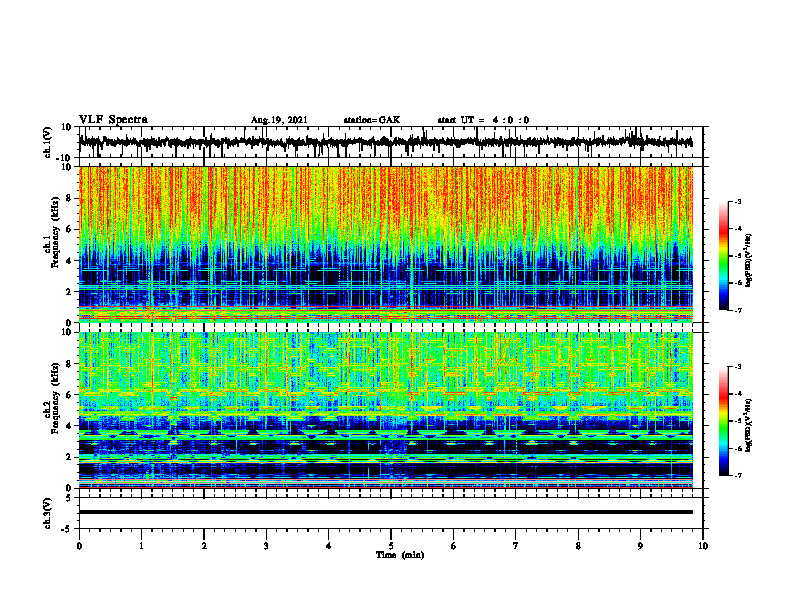Click the "-7" label on ch.2 color bar

click(x=737, y=475)
